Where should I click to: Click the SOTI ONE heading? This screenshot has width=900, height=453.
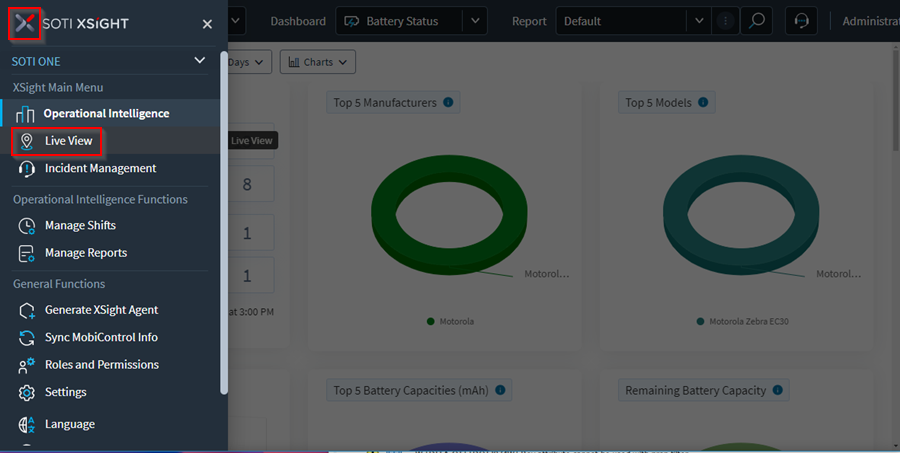36,61
